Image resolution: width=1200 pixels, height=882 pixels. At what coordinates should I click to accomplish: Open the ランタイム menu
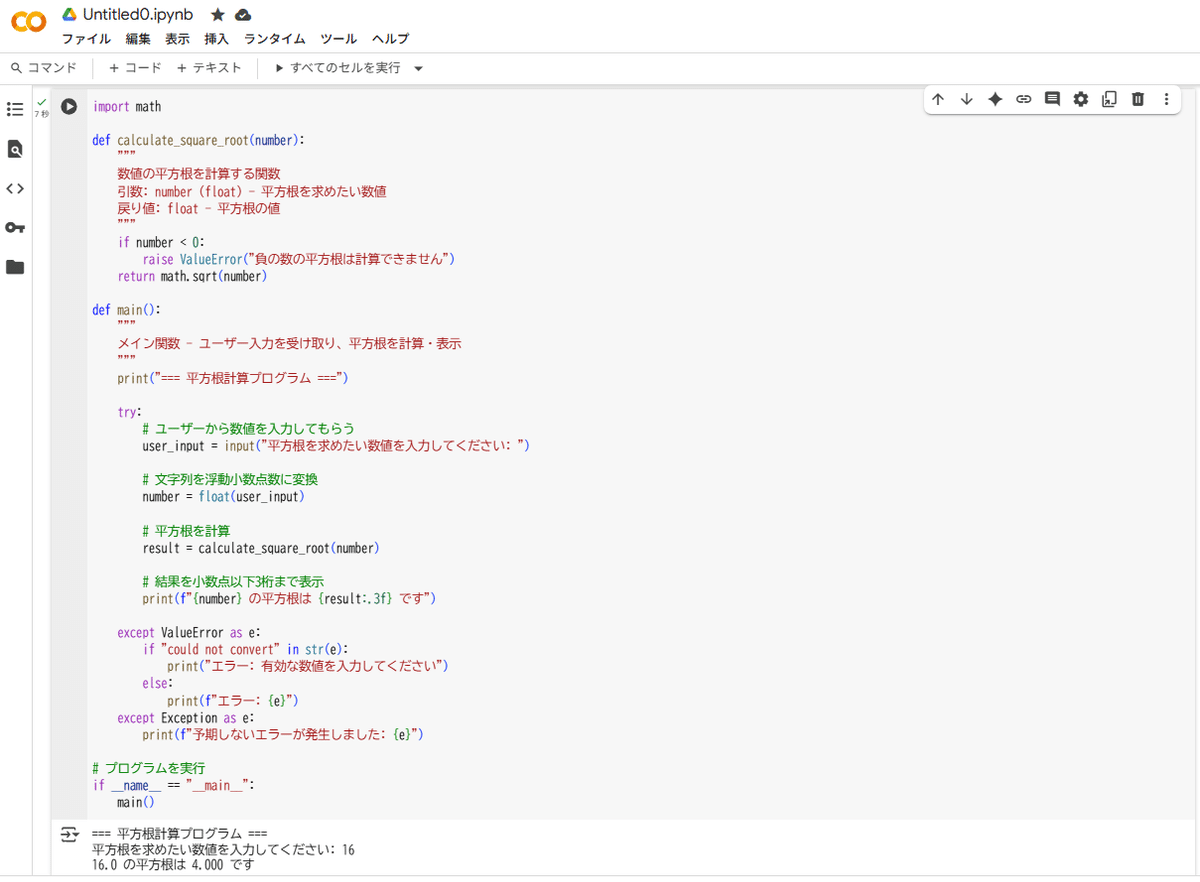tap(274, 38)
